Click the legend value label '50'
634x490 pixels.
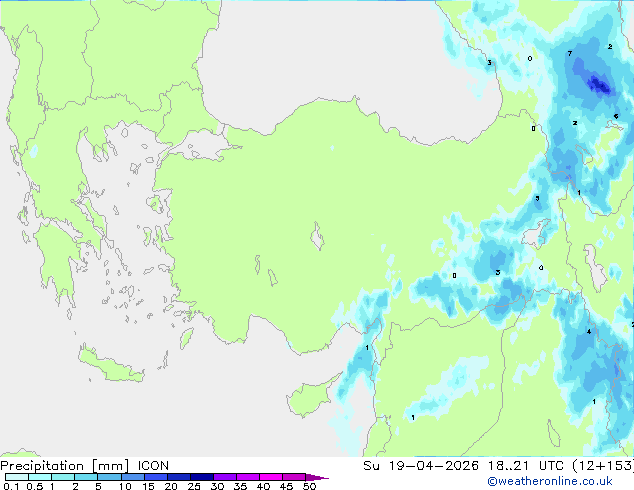coord(310,486)
